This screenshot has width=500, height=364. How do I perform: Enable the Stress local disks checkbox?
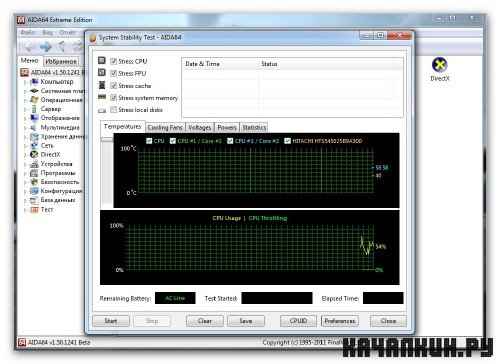coord(113,109)
